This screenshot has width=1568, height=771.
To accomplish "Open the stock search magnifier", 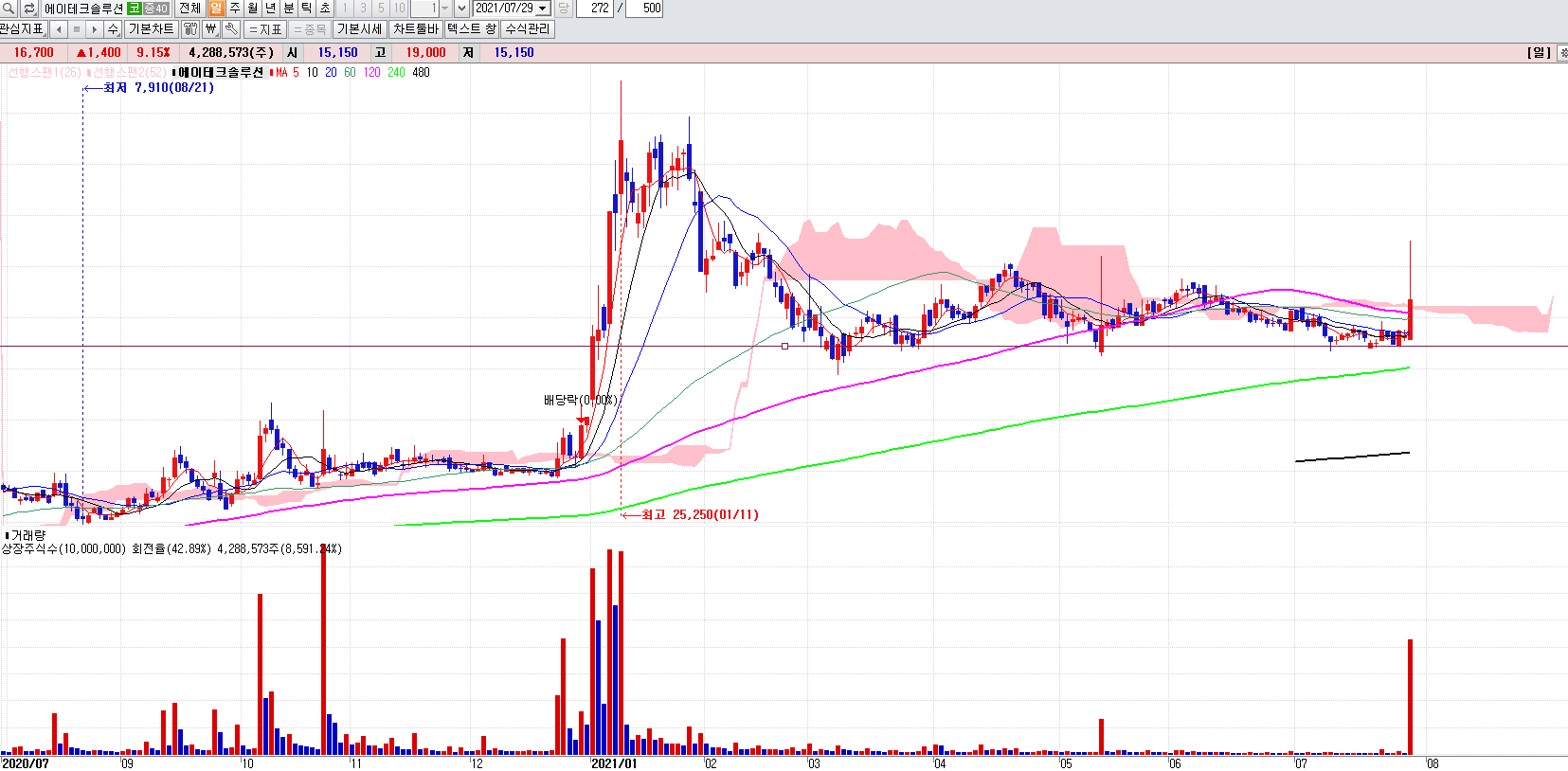I will click(x=9, y=9).
